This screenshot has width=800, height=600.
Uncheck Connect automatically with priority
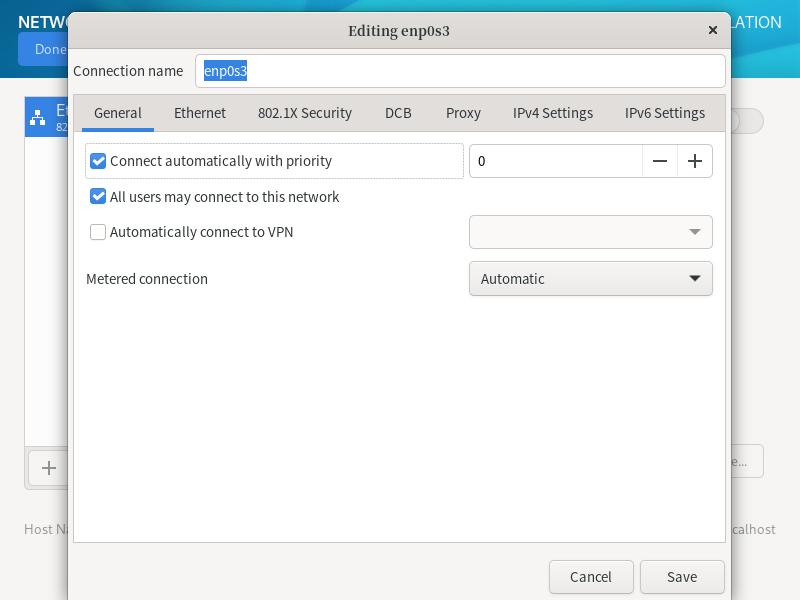(98, 161)
